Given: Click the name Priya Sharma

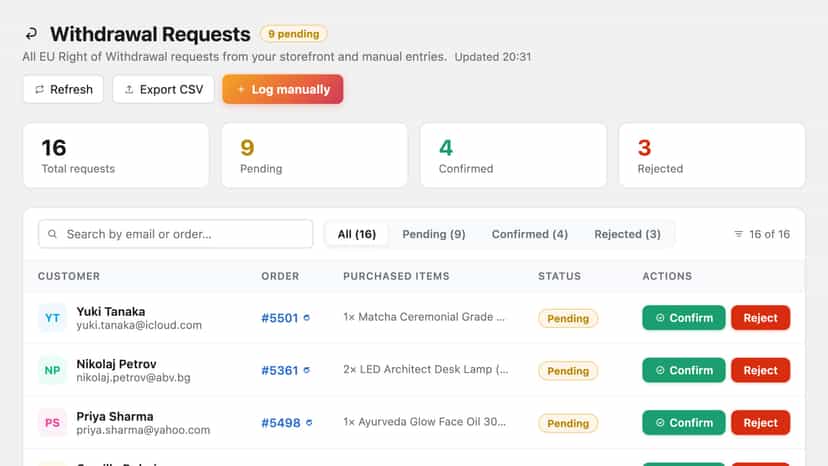Looking at the screenshot, I should coord(115,416).
